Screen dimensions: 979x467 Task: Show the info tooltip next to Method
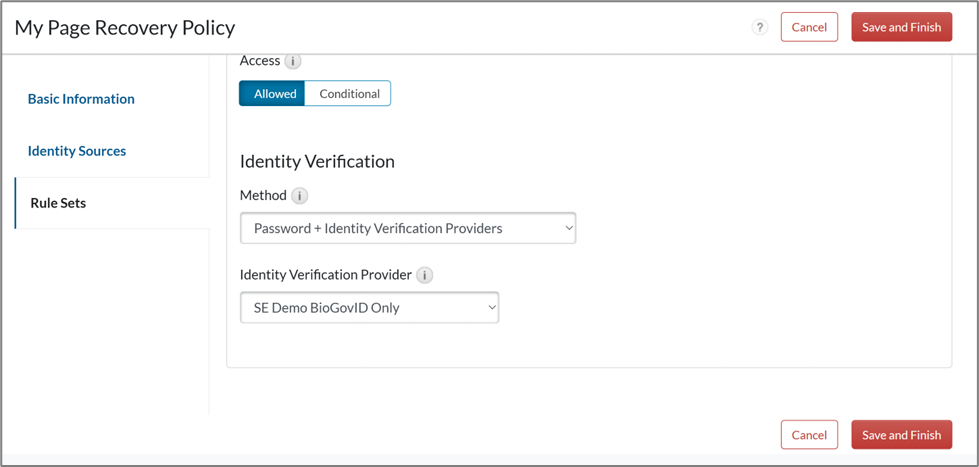[299, 196]
